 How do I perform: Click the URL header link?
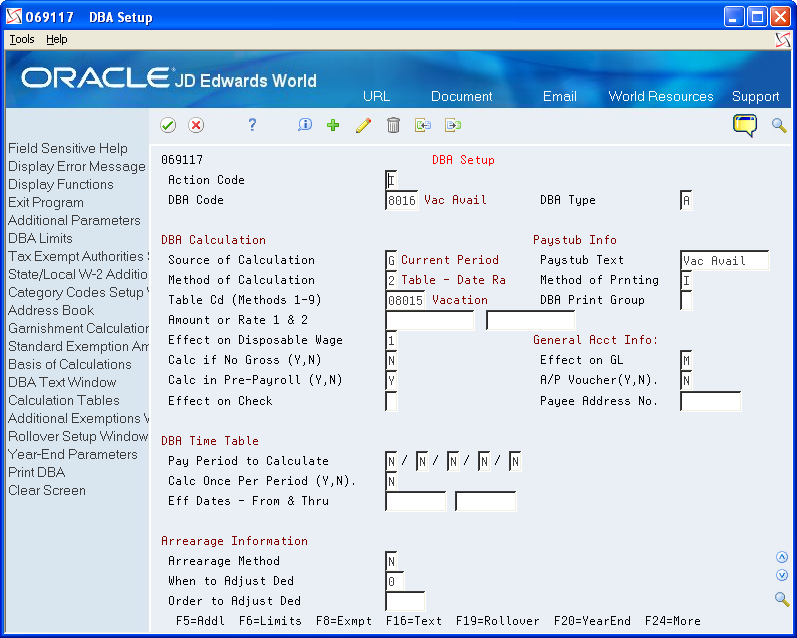(x=376, y=97)
